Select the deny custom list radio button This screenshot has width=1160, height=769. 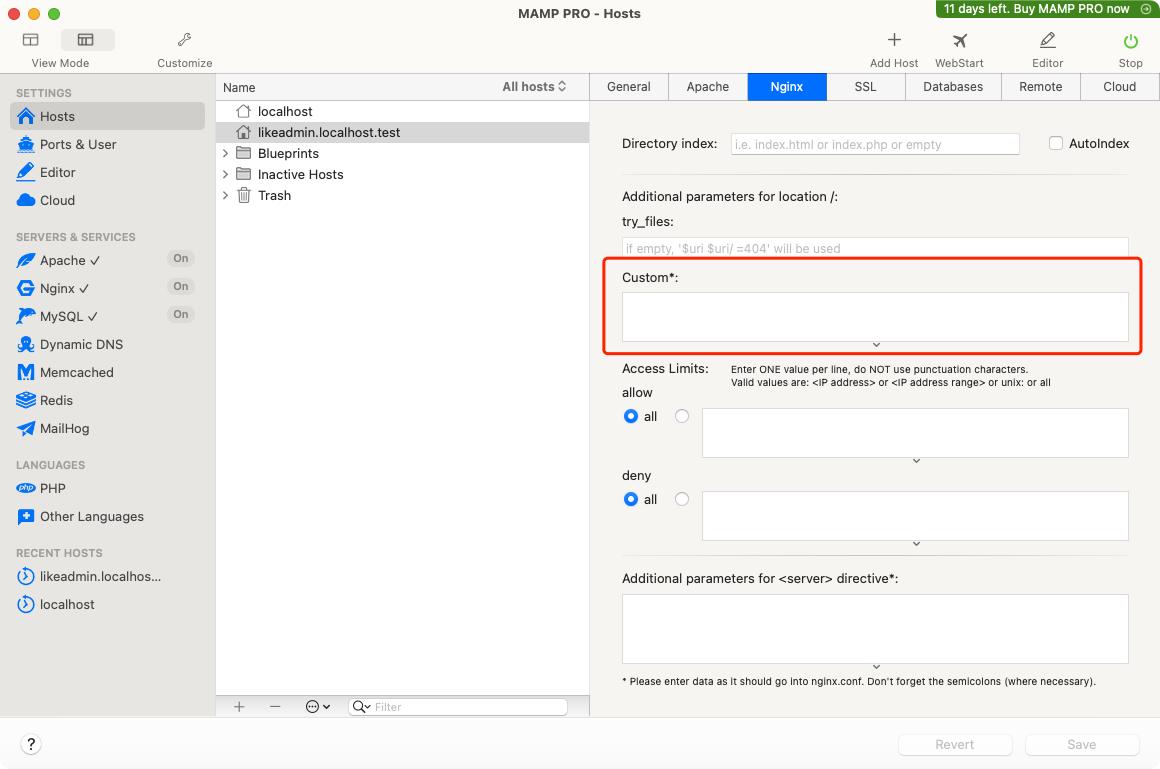(682, 499)
